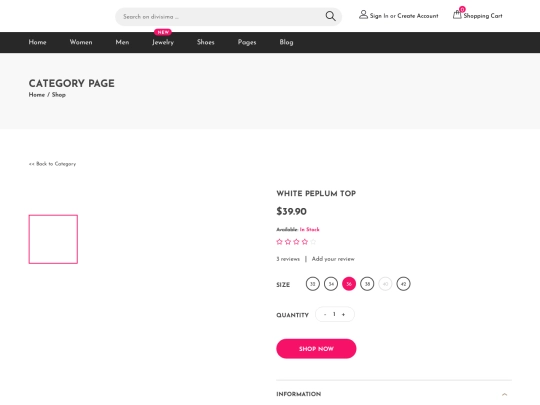Click the Home breadcrumb link
Viewport: 540px width, 405px height.
click(37, 95)
